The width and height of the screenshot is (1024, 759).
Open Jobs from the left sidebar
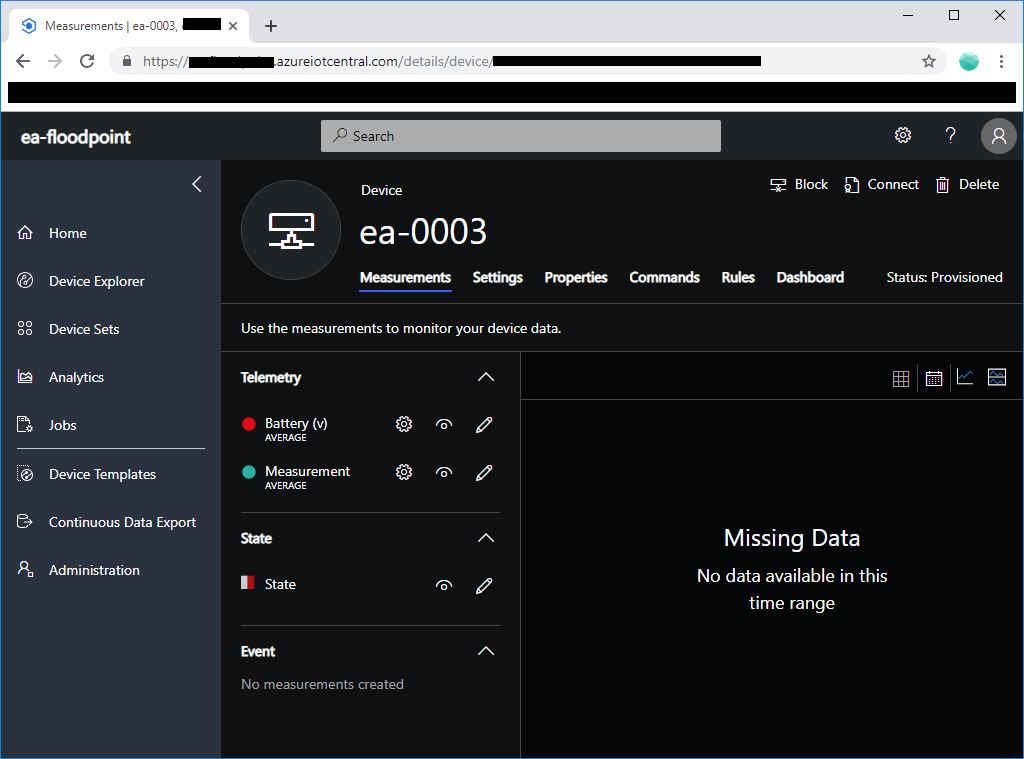pos(62,425)
